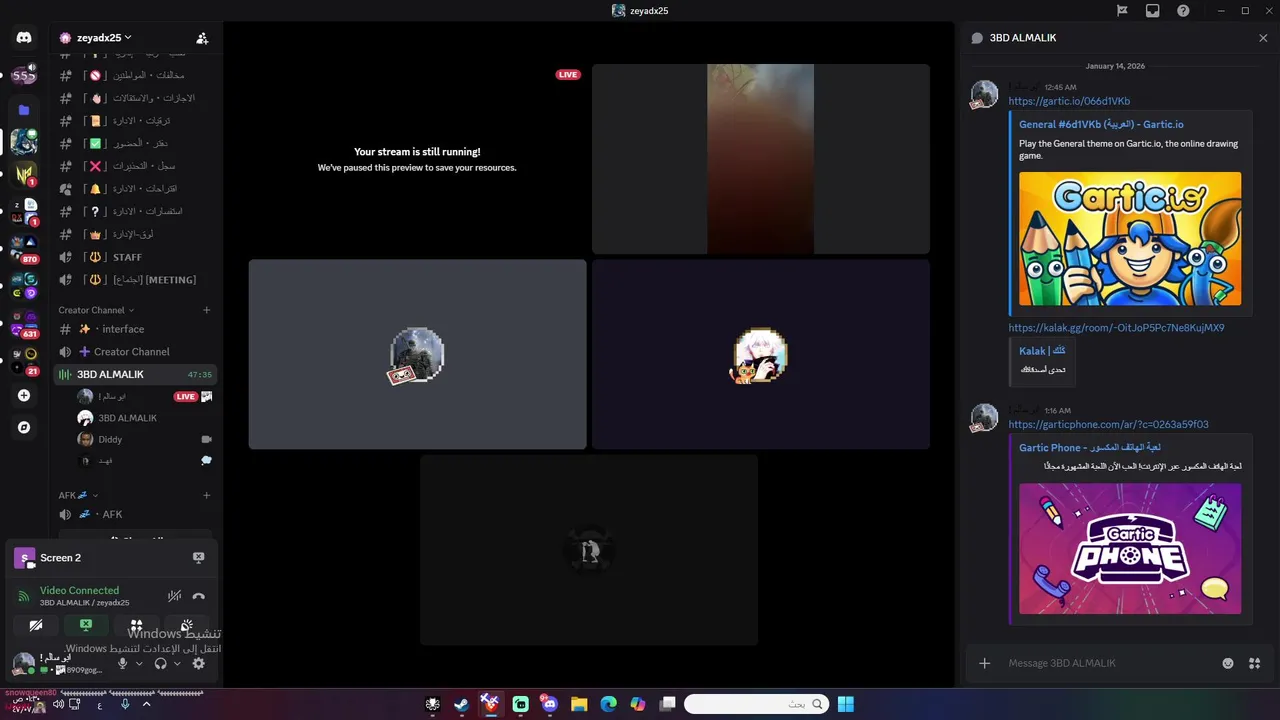
Task: Open the Gartic.io preview image
Action: [1130, 238]
